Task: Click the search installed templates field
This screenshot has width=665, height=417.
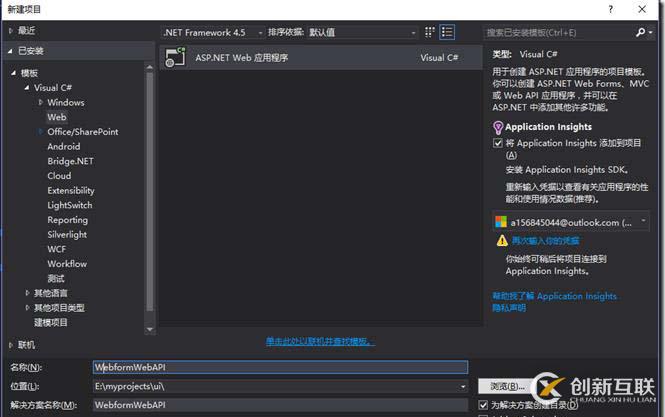Action: coord(560,32)
